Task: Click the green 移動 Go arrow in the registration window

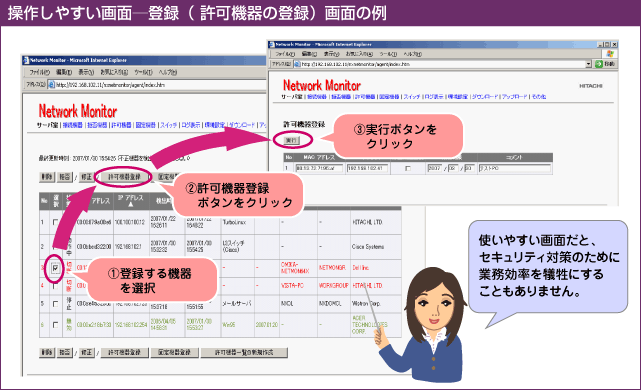Action: pyautogui.click(x=599, y=64)
